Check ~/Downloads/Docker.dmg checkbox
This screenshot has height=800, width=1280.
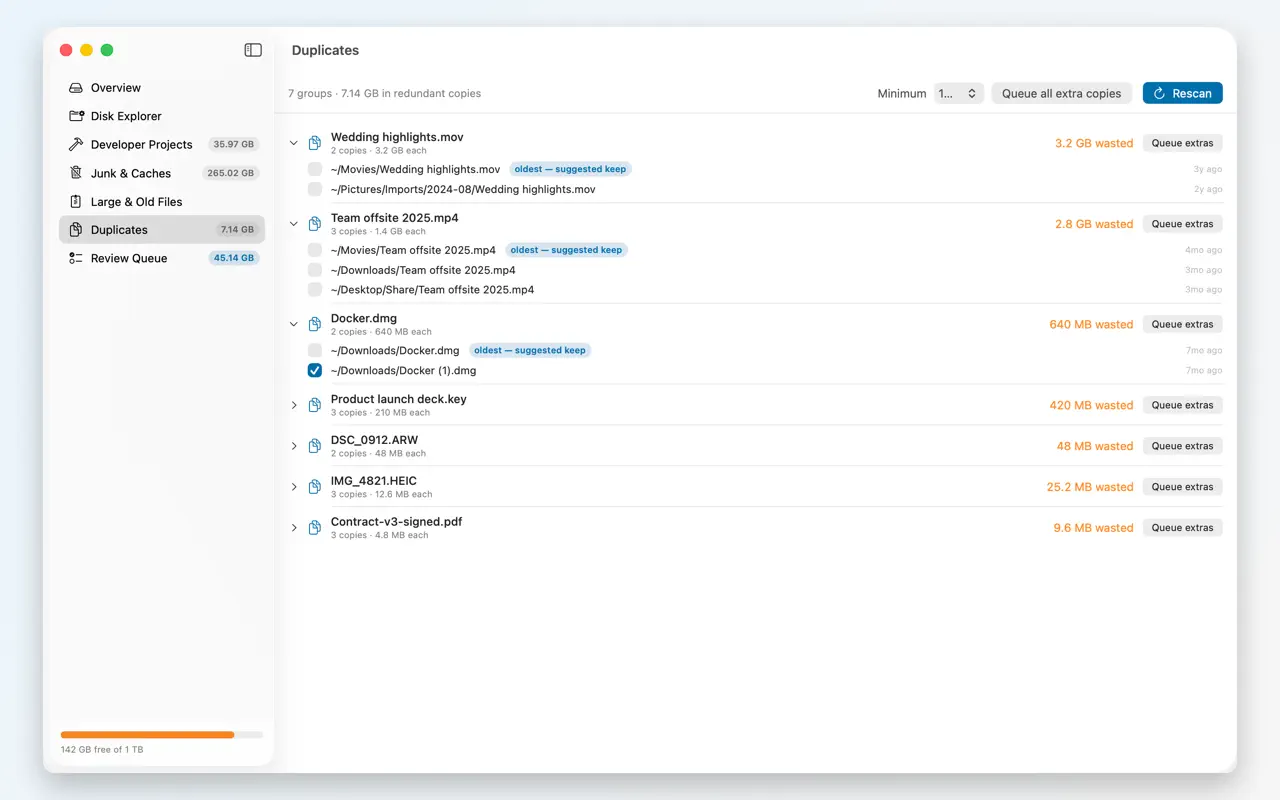point(315,350)
